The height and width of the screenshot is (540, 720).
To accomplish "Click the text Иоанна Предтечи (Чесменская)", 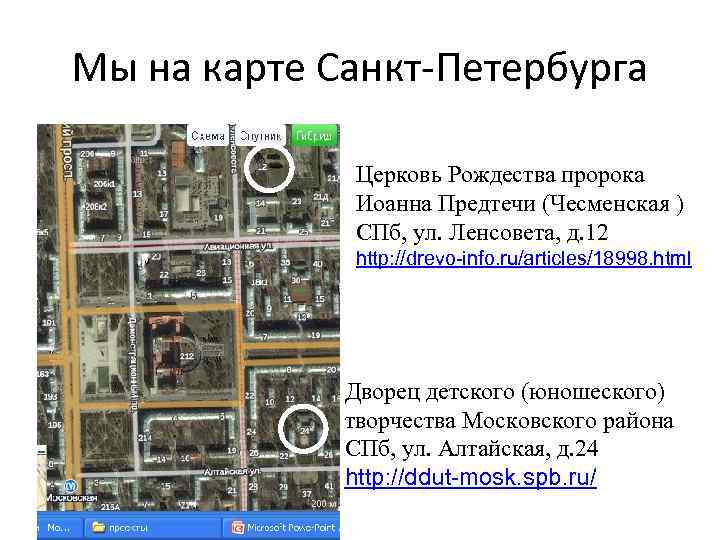I will pos(520,204).
